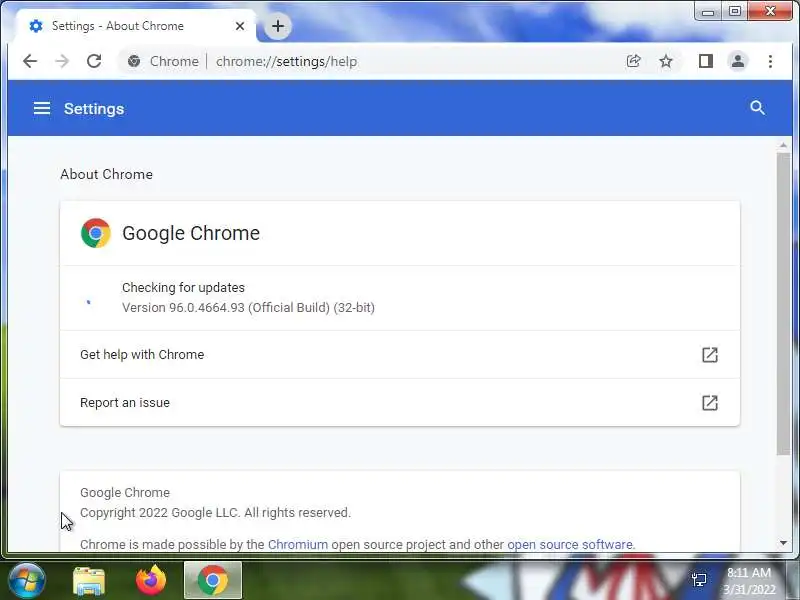Share this page via the share icon
800x600 pixels.
point(633,61)
